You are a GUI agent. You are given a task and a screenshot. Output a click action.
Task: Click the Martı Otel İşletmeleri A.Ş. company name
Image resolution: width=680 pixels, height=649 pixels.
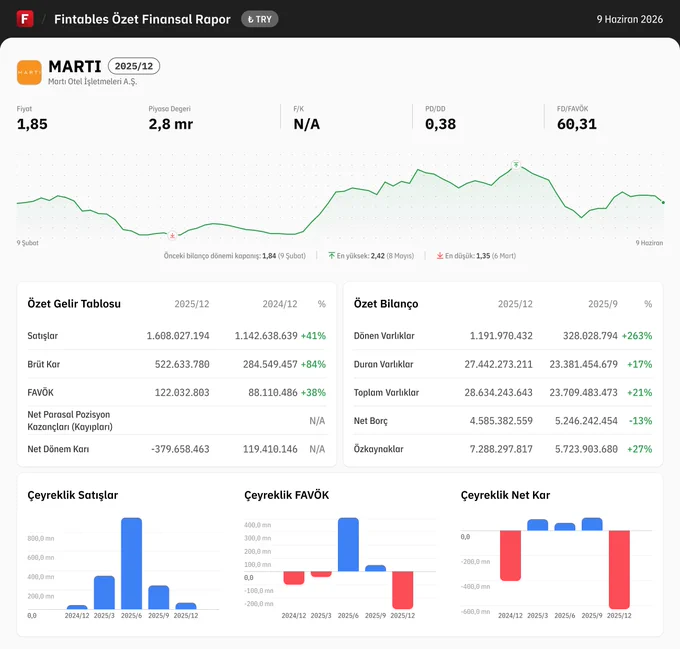[92, 82]
